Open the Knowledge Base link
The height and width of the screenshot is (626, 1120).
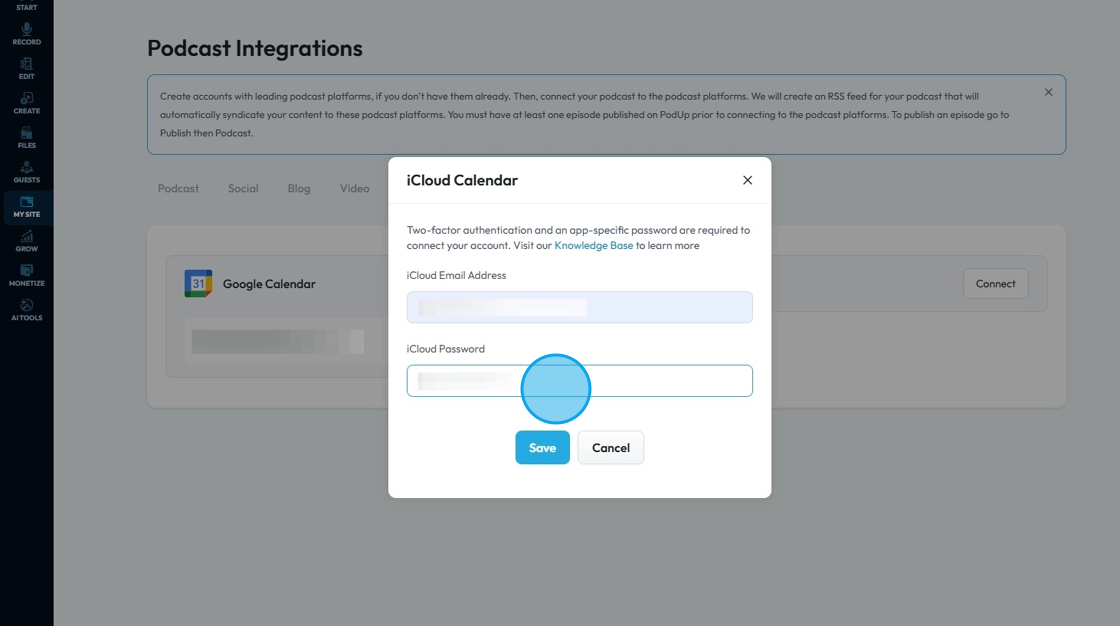pos(593,245)
